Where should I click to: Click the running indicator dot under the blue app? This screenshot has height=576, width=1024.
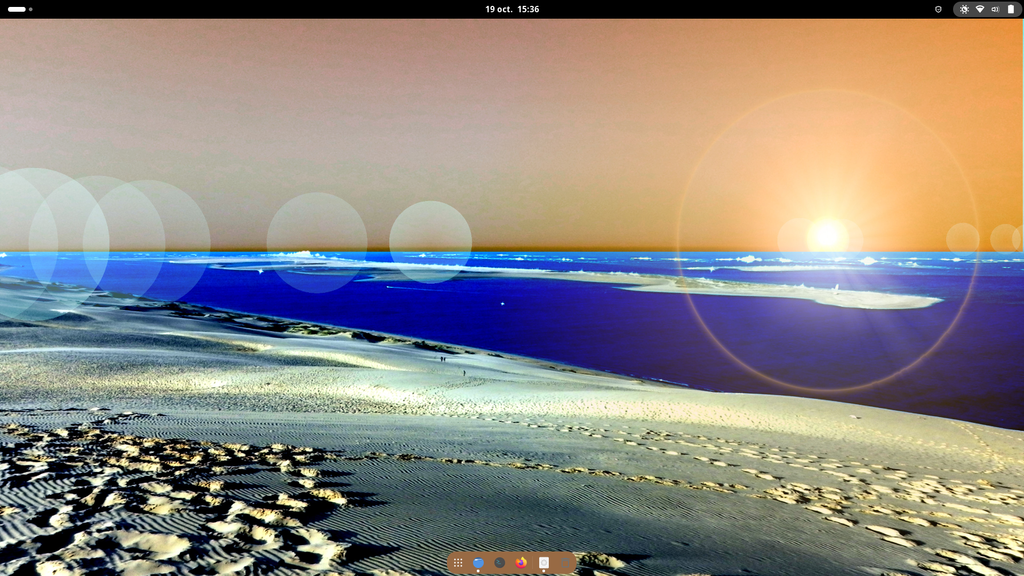coord(478,572)
